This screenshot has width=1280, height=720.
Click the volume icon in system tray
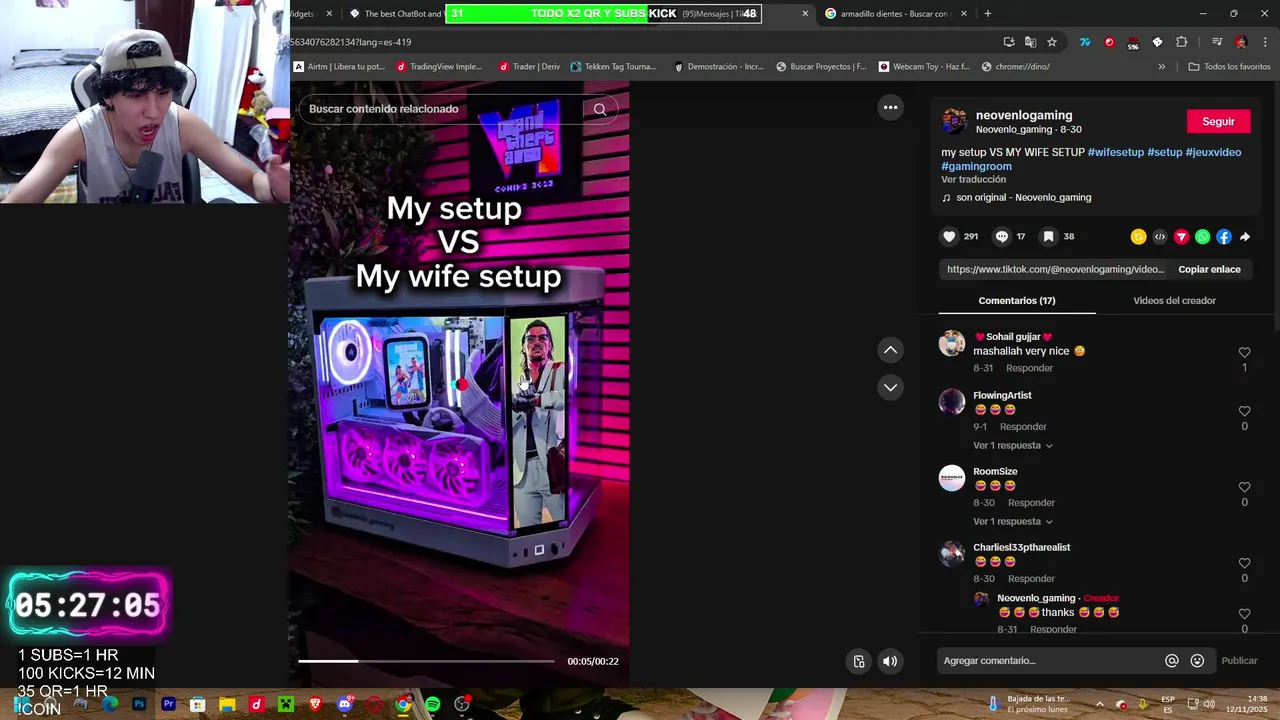(1209, 704)
